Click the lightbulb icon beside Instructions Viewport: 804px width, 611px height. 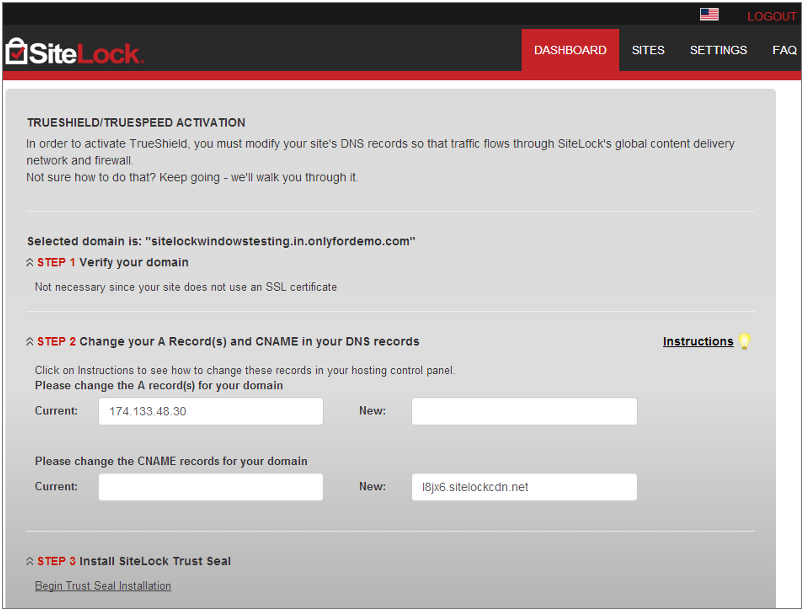(743, 342)
